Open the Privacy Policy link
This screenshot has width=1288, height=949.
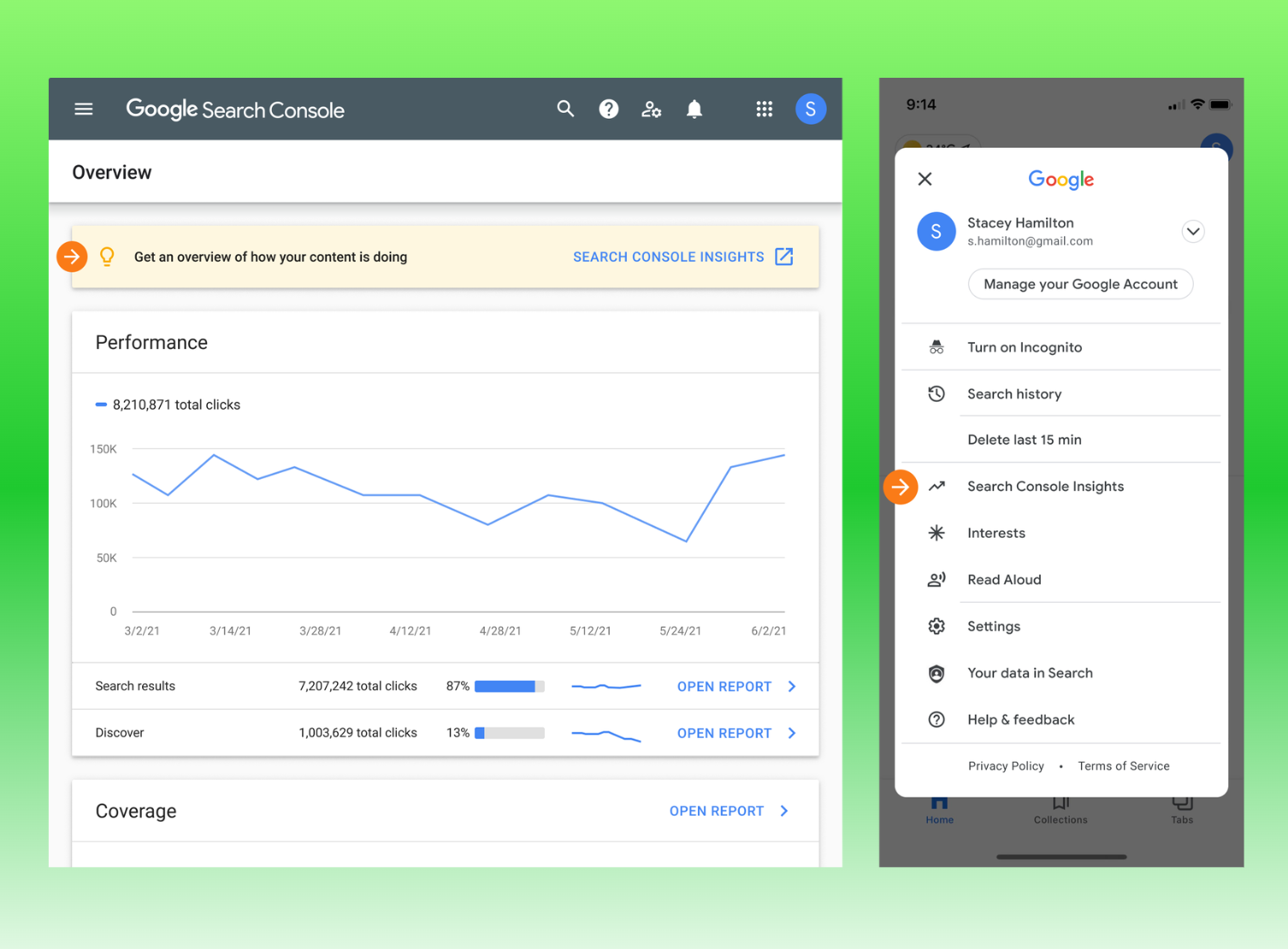[1006, 766]
